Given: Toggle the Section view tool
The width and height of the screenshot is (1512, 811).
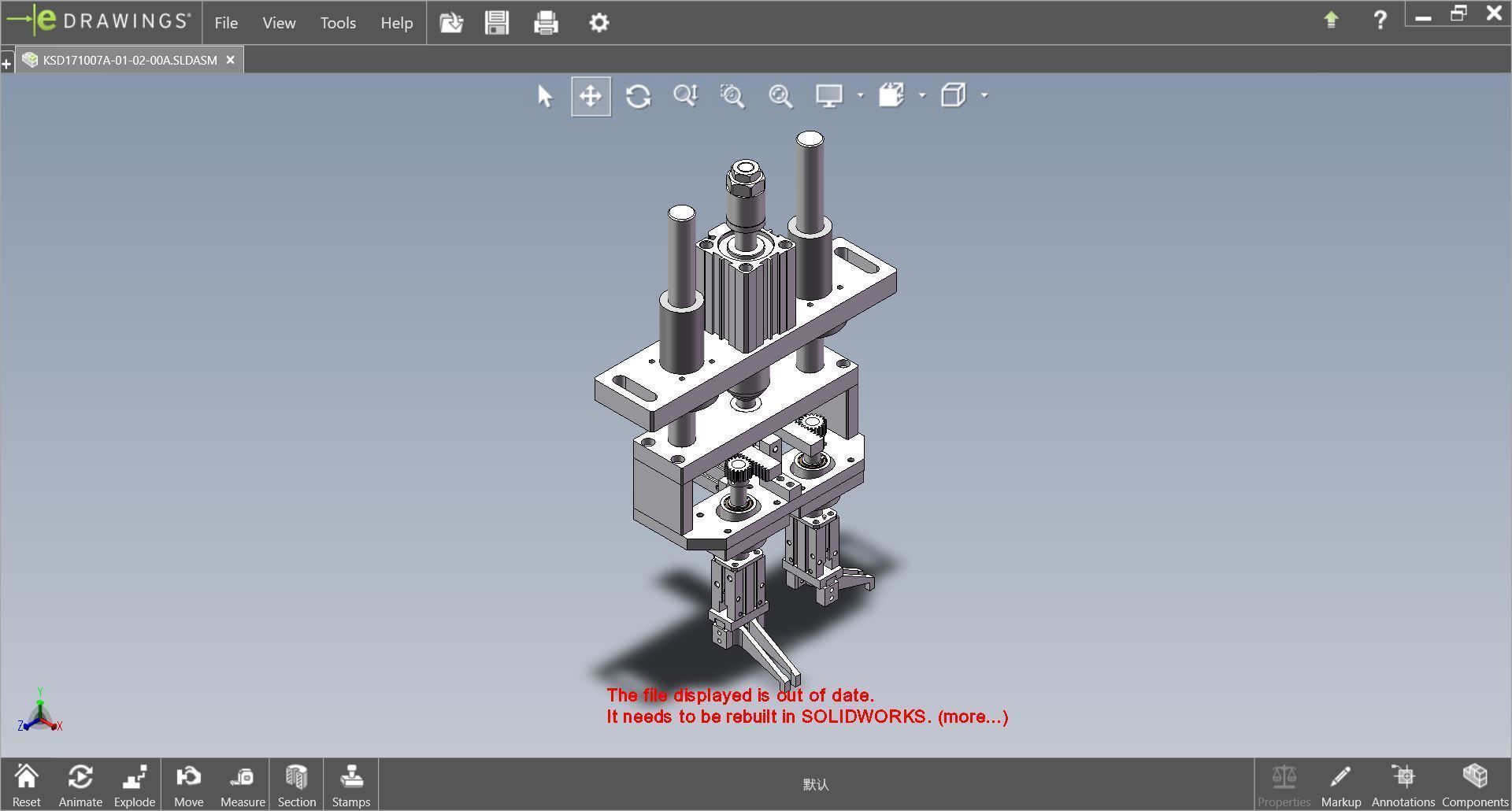Looking at the screenshot, I should coord(296,784).
